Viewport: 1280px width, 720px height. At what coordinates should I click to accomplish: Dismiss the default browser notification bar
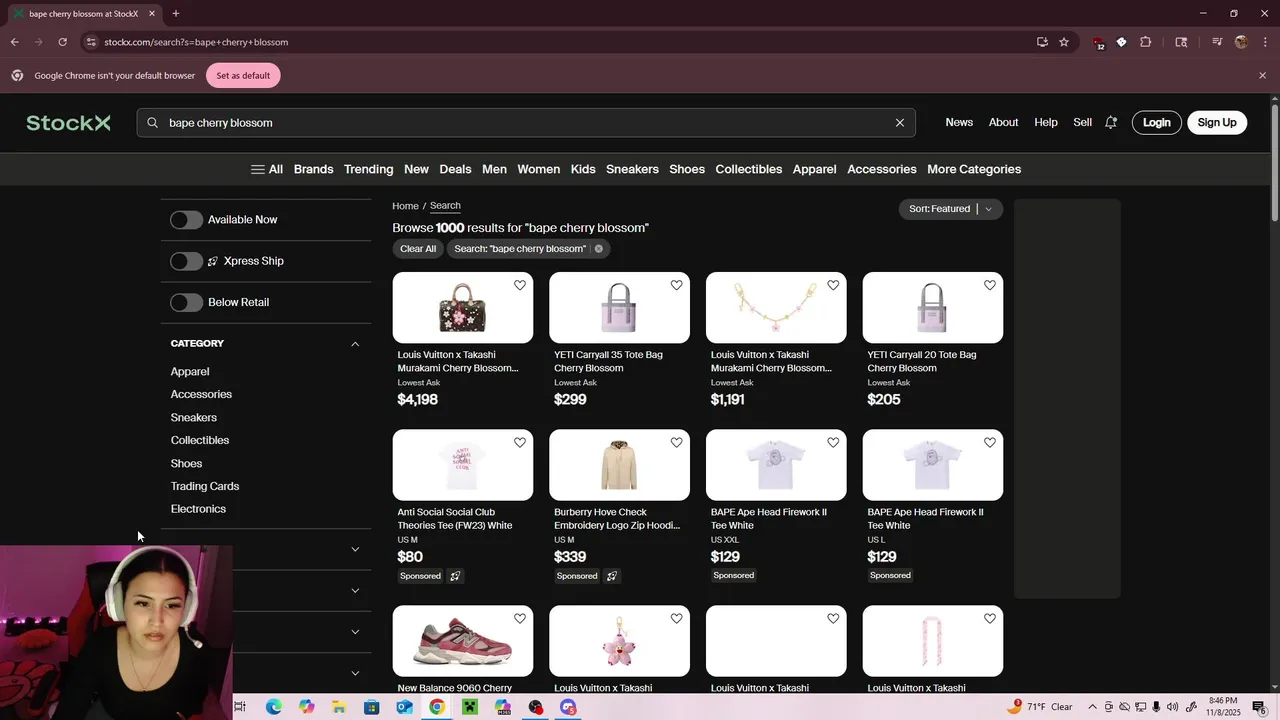[x=1262, y=76]
